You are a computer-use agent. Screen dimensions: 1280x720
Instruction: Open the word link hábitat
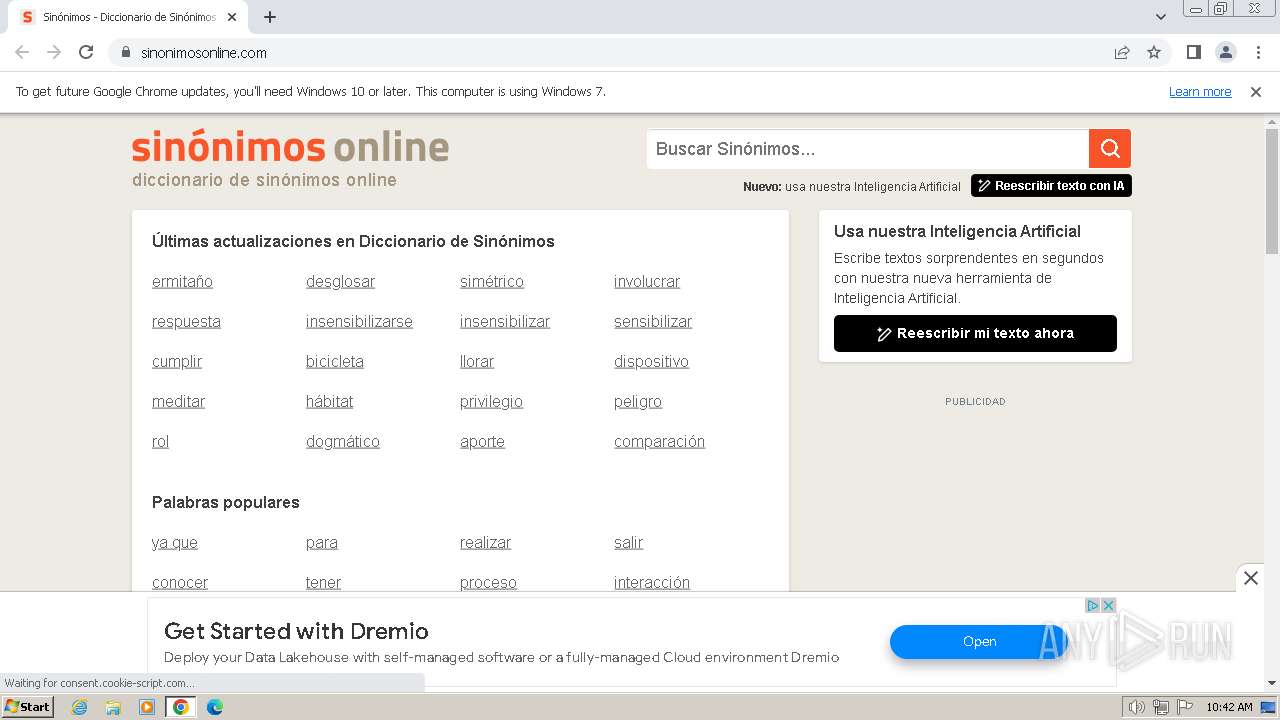(x=329, y=402)
